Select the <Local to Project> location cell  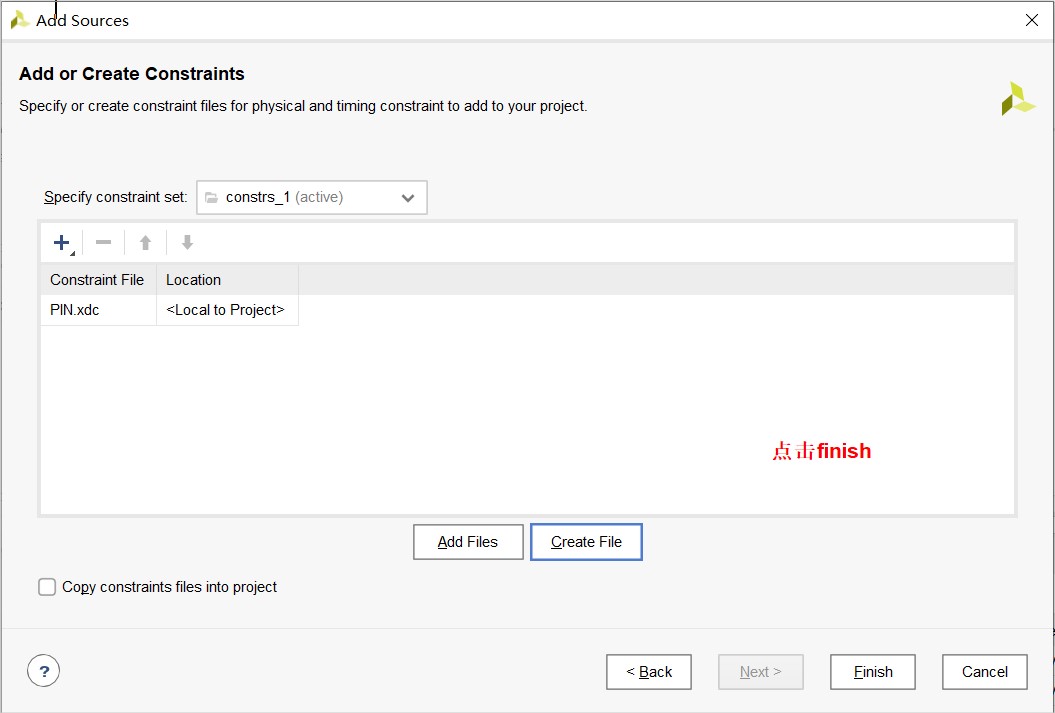pyautogui.click(x=226, y=310)
